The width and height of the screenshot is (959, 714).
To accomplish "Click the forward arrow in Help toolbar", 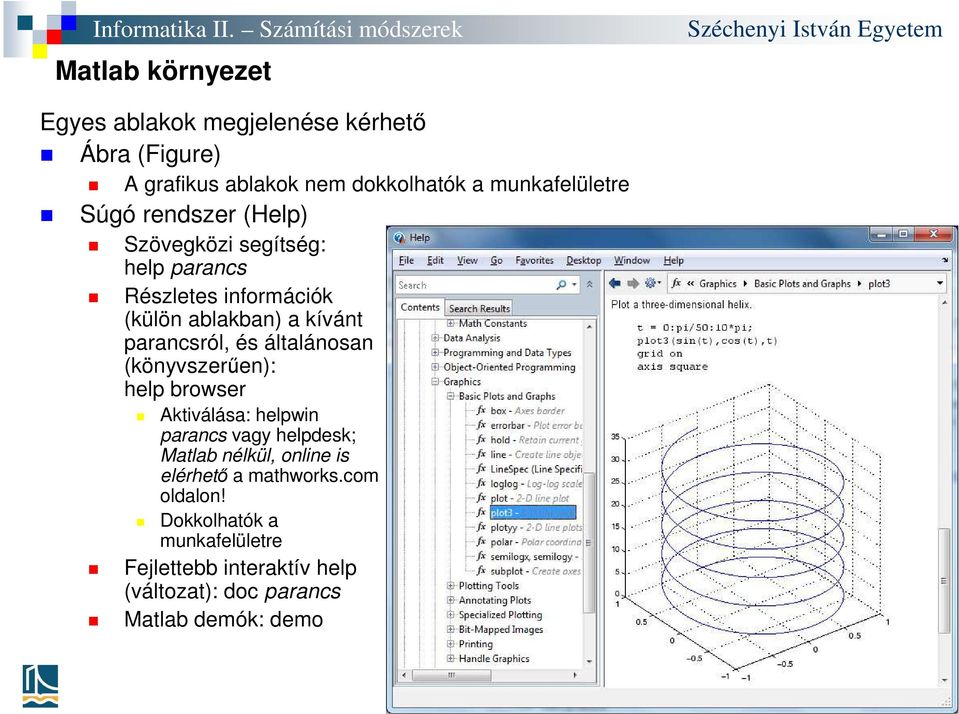I will pyautogui.click(x=633, y=283).
